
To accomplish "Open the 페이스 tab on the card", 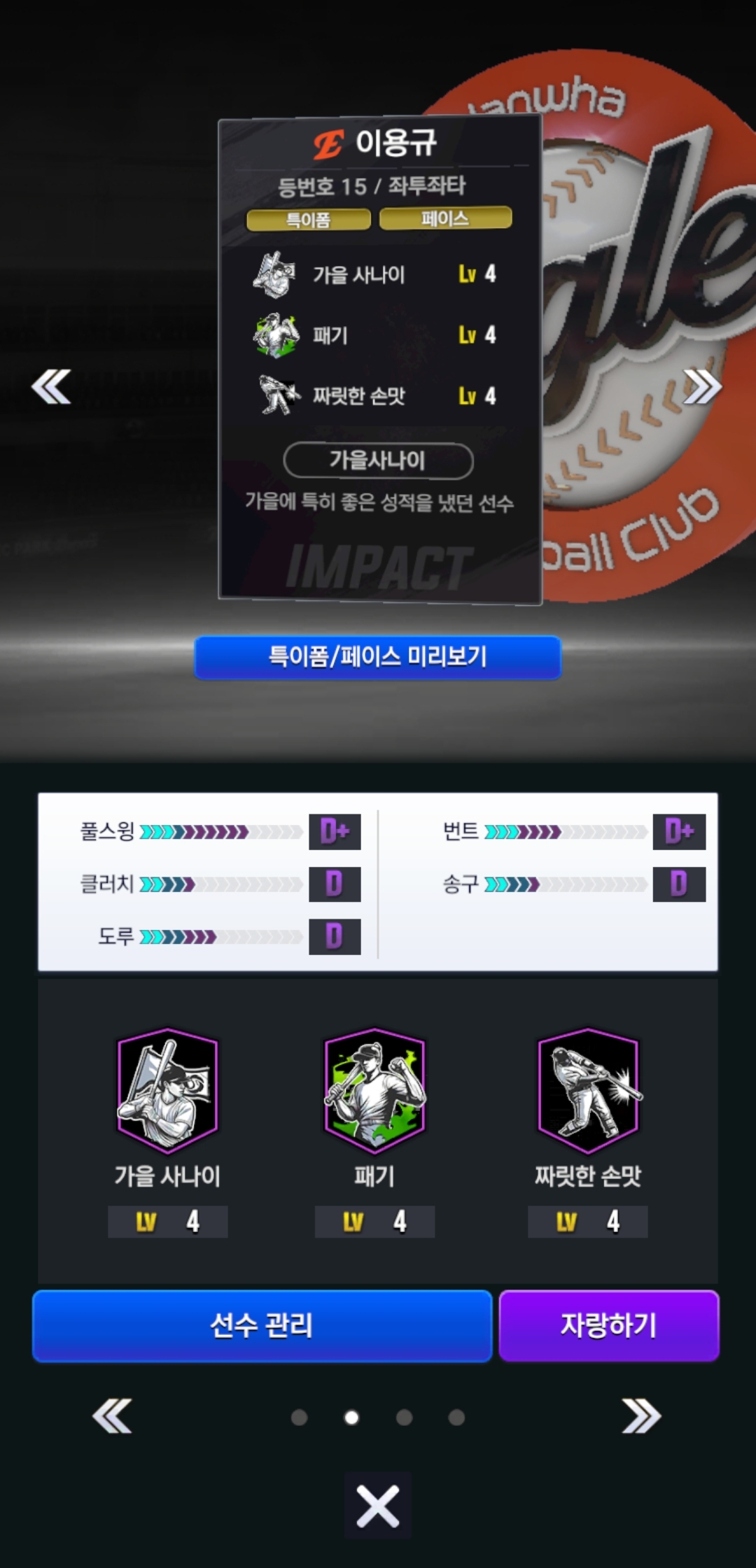I will click(445, 218).
